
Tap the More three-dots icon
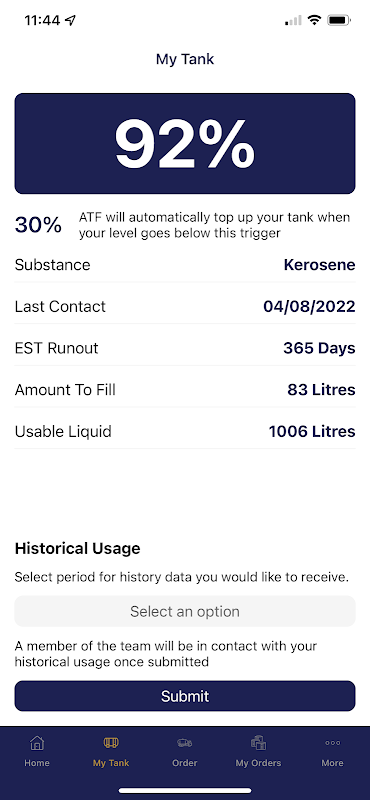(332, 743)
